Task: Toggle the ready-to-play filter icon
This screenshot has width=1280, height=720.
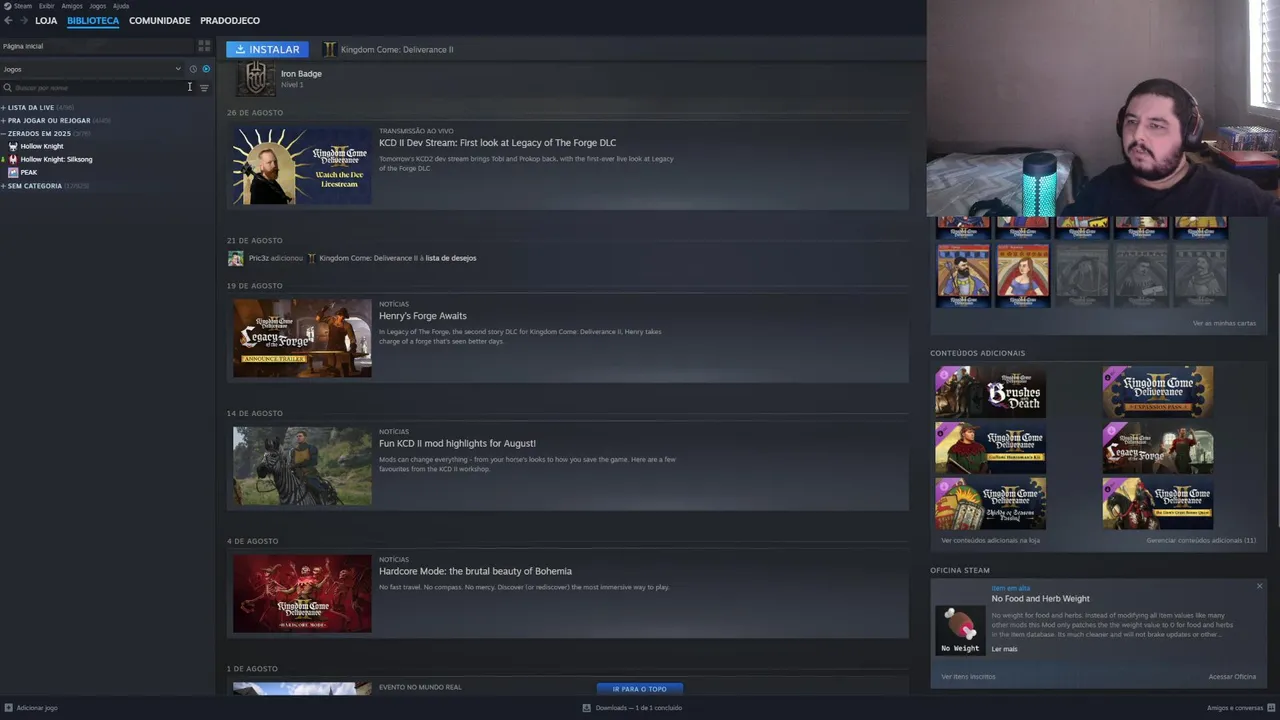Action: 206,69
